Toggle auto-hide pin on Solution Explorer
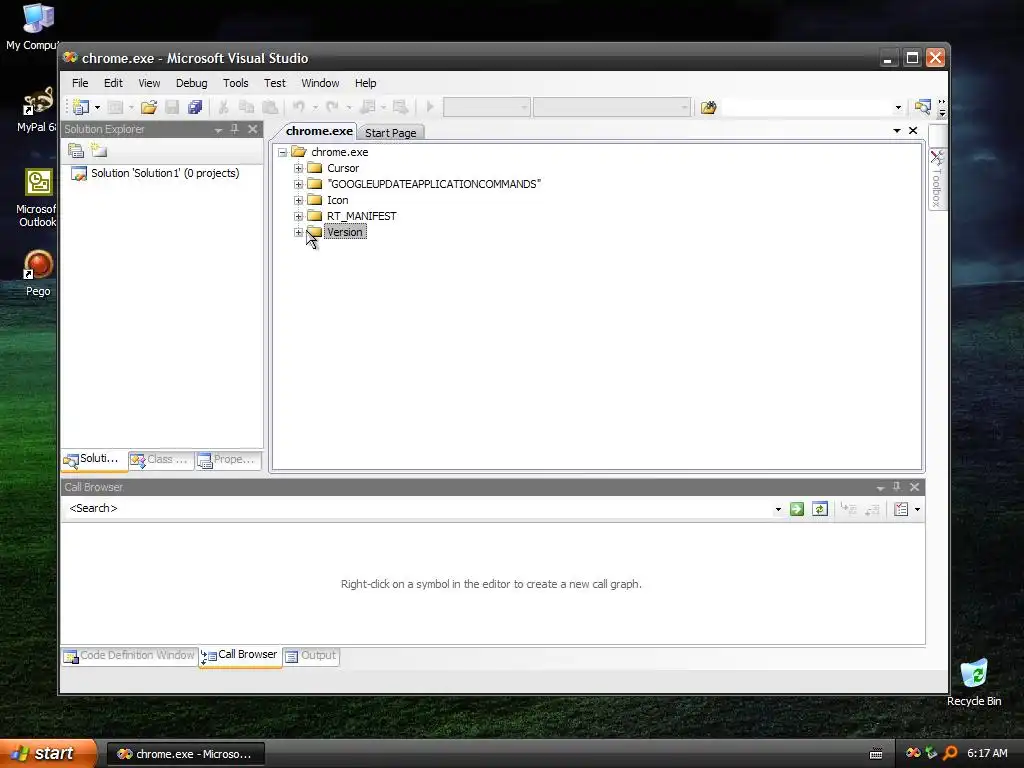Image resolution: width=1024 pixels, height=768 pixels. coord(234,129)
